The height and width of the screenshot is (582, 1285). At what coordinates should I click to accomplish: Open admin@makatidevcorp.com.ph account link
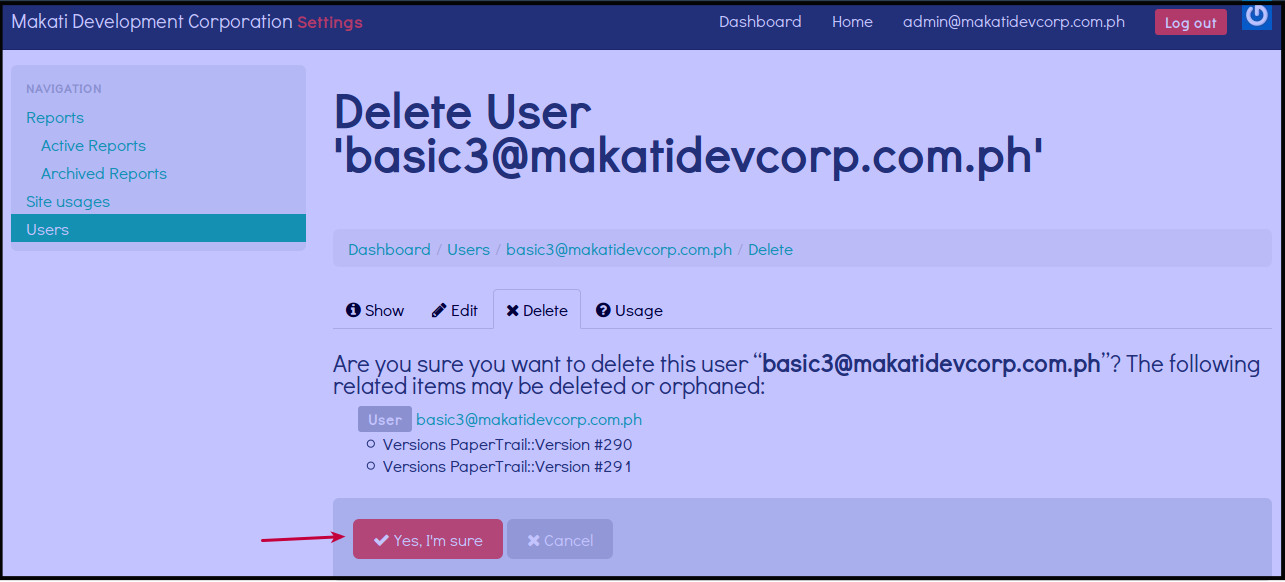tap(1014, 22)
